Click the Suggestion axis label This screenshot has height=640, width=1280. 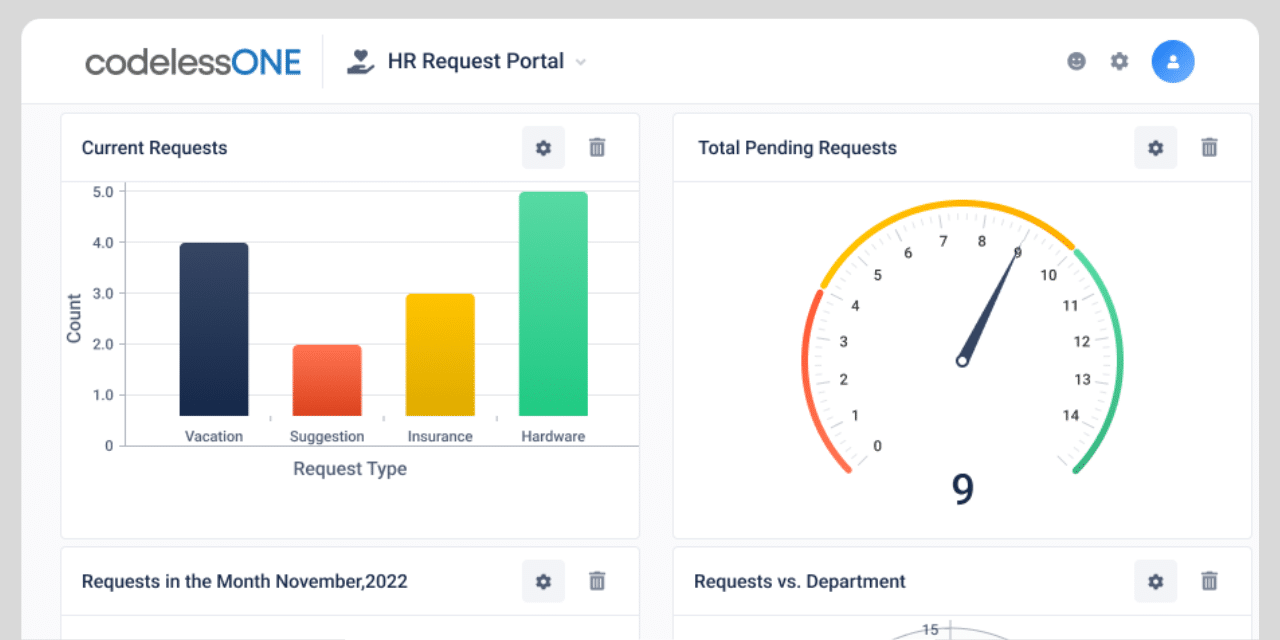[327, 436]
